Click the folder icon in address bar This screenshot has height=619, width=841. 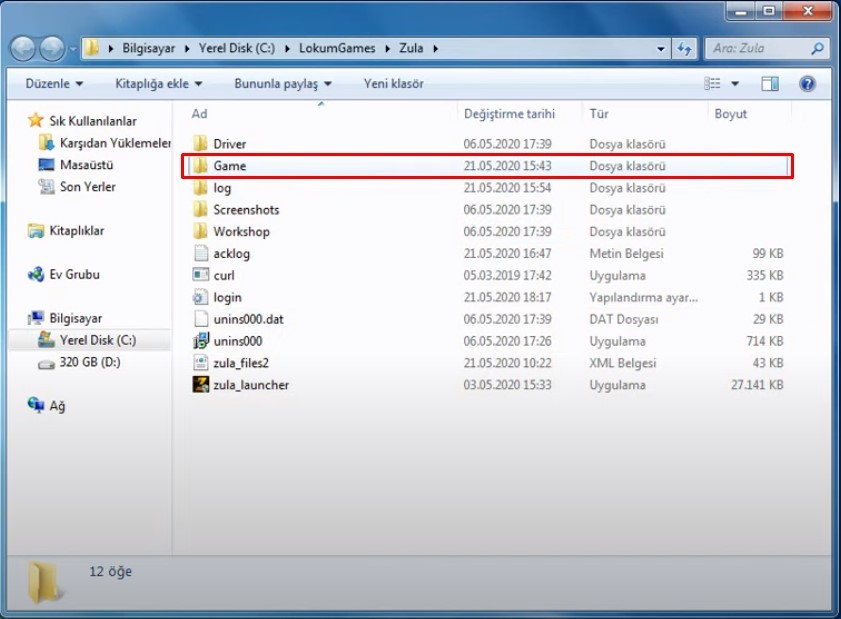click(x=92, y=48)
